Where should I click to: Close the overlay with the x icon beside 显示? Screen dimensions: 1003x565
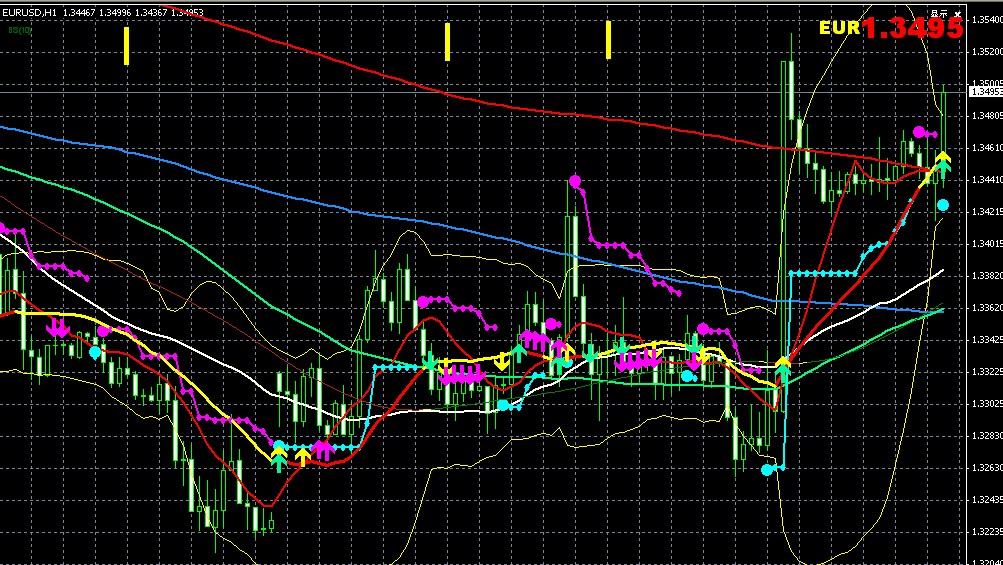click(958, 13)
